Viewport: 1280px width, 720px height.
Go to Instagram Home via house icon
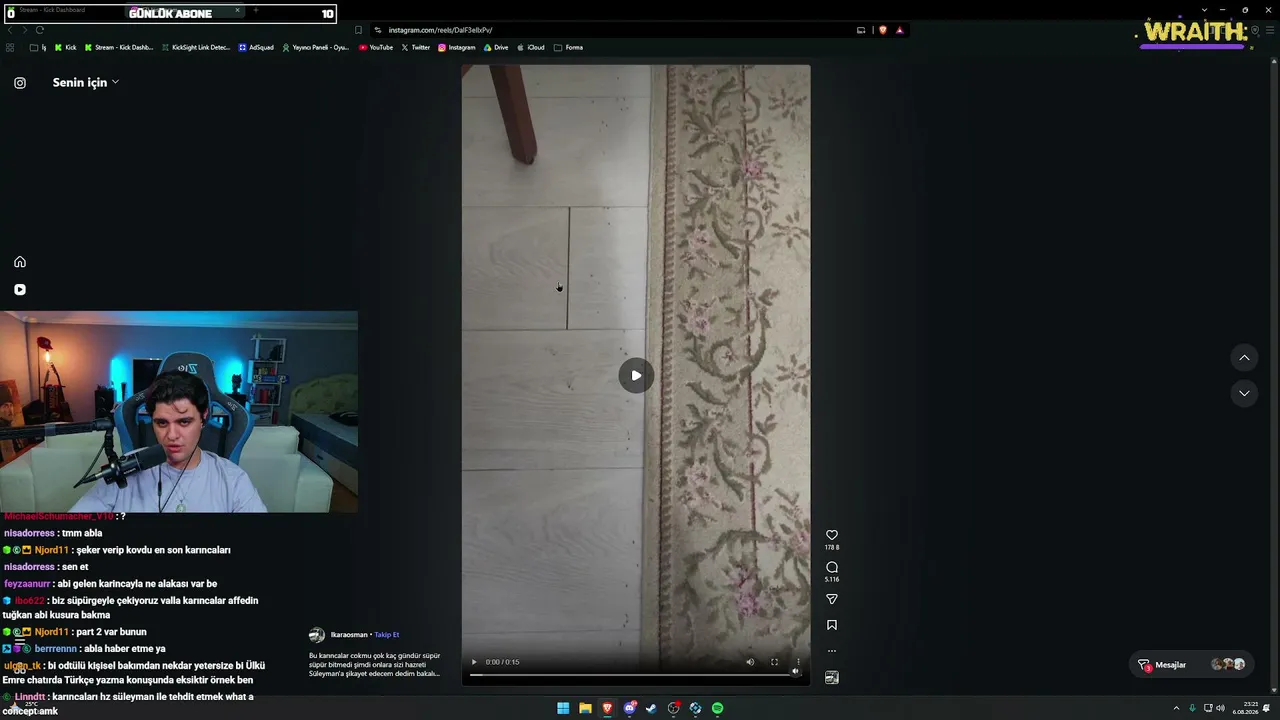coord(20,262)
